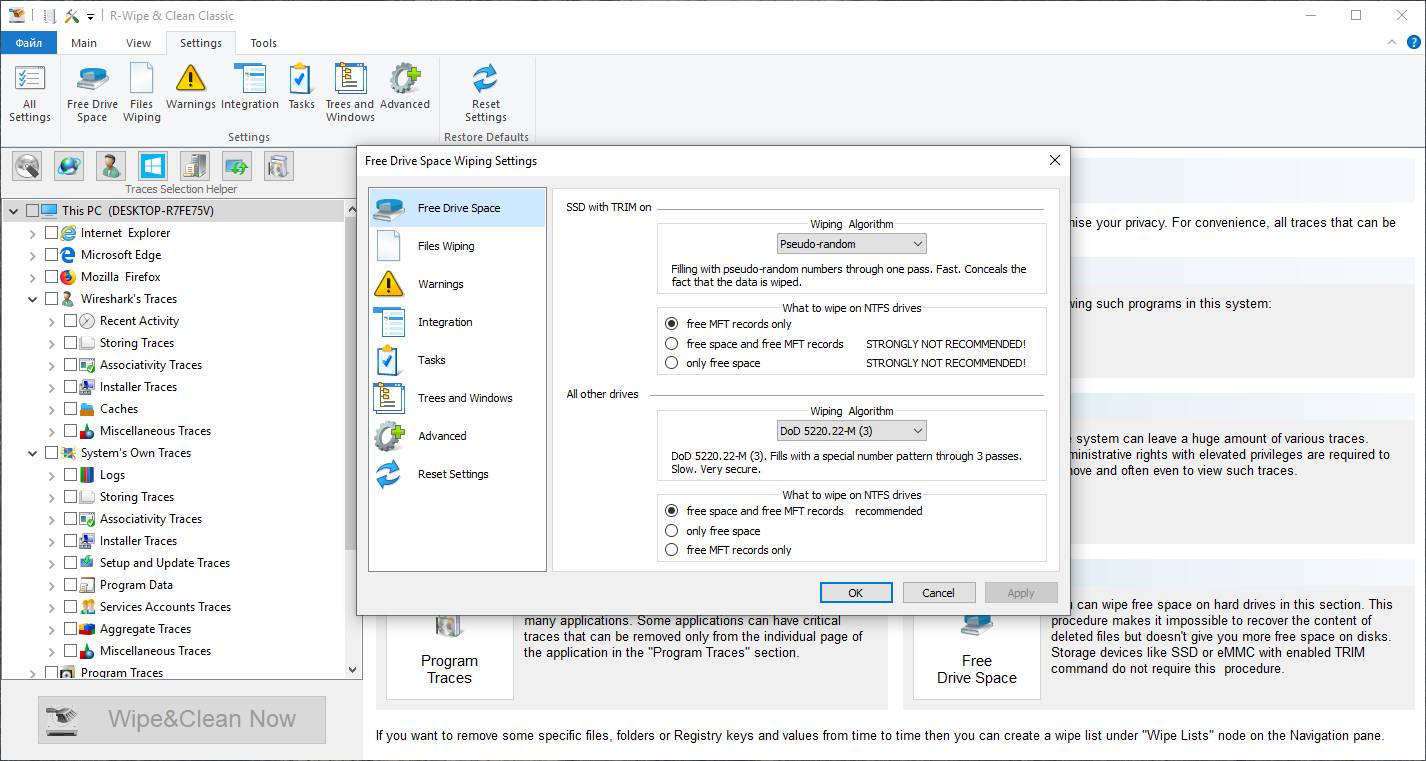Collapse the This PC tree node
Viewport: 1426px width, 761px height.
14,211
